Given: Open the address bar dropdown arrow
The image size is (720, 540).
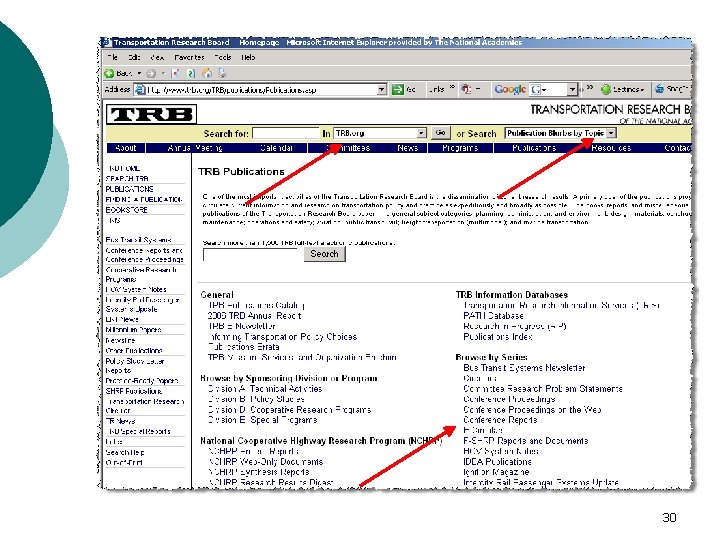Looking at the screenshot, I should 382,90.
